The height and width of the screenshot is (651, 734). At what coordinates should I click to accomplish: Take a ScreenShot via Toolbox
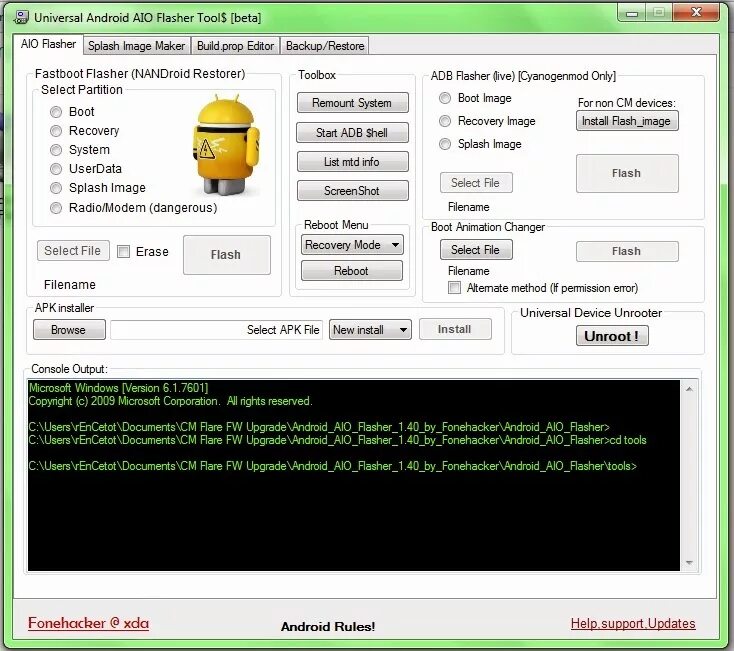352,191
